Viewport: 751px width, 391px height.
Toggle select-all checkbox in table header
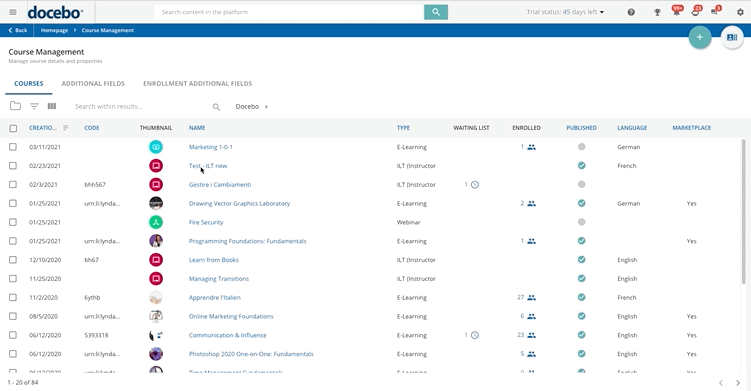coord(13,128)
